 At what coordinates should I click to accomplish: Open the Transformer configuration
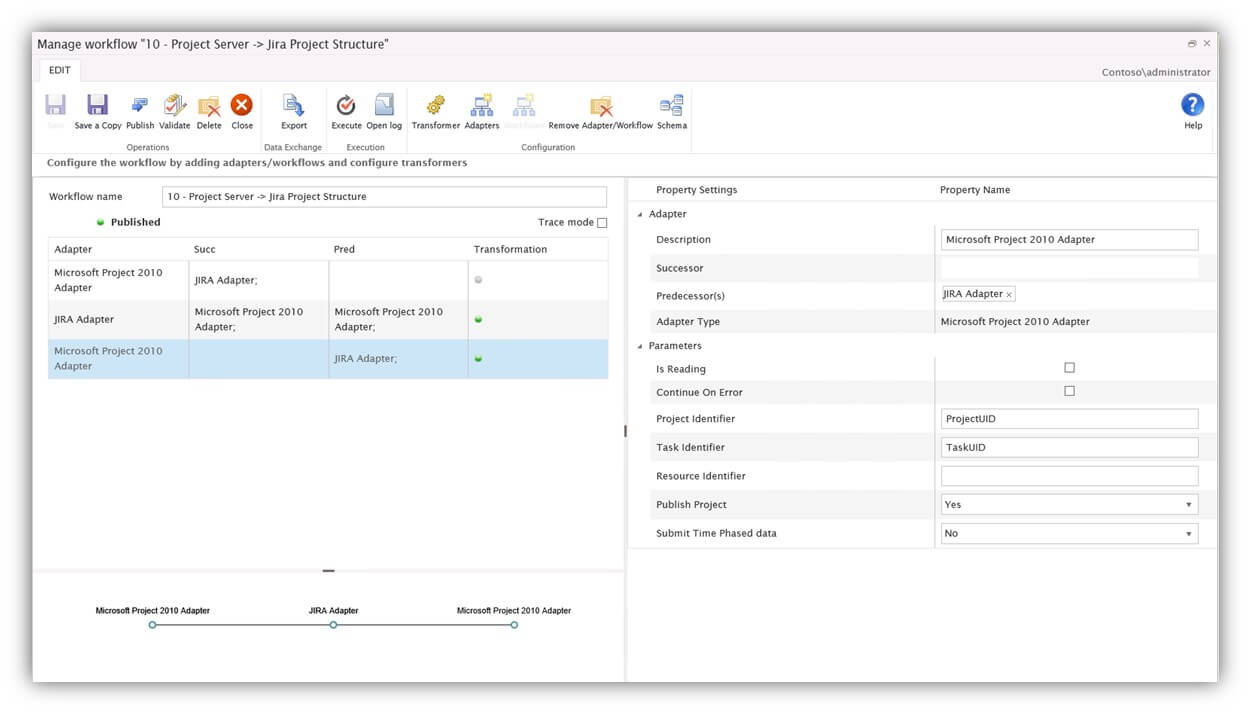pyautogui.click(x=436, y=106)
